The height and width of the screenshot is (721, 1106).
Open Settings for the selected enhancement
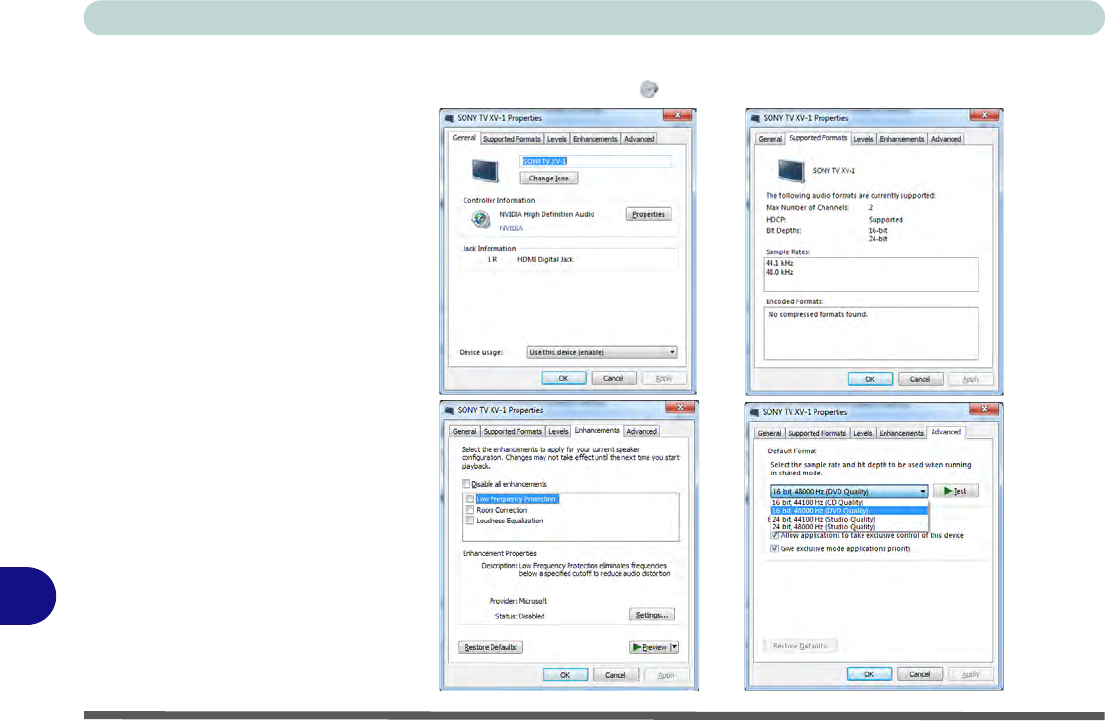click(x=651, y=614)
